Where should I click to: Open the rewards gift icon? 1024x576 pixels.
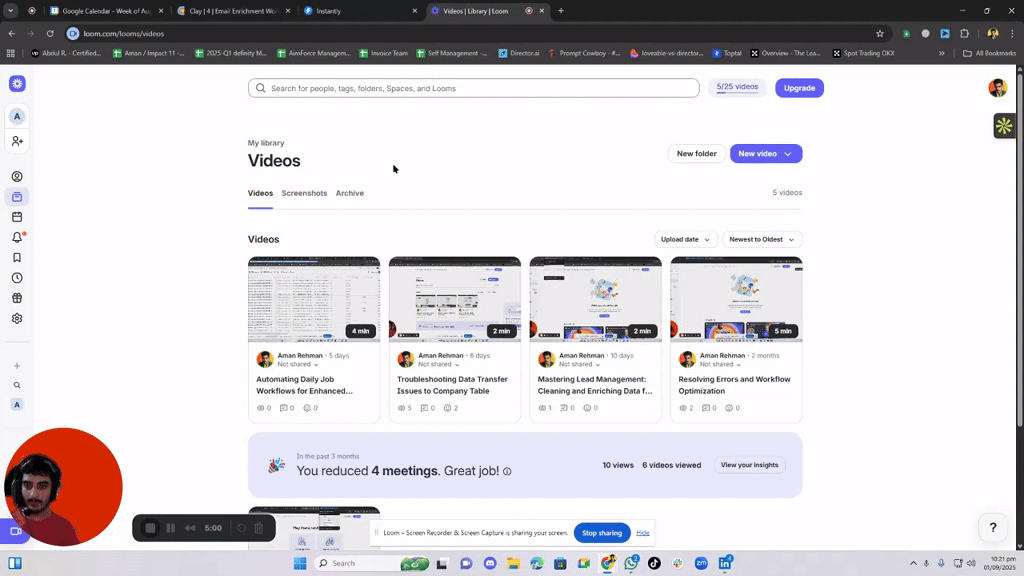coord(16,297)
